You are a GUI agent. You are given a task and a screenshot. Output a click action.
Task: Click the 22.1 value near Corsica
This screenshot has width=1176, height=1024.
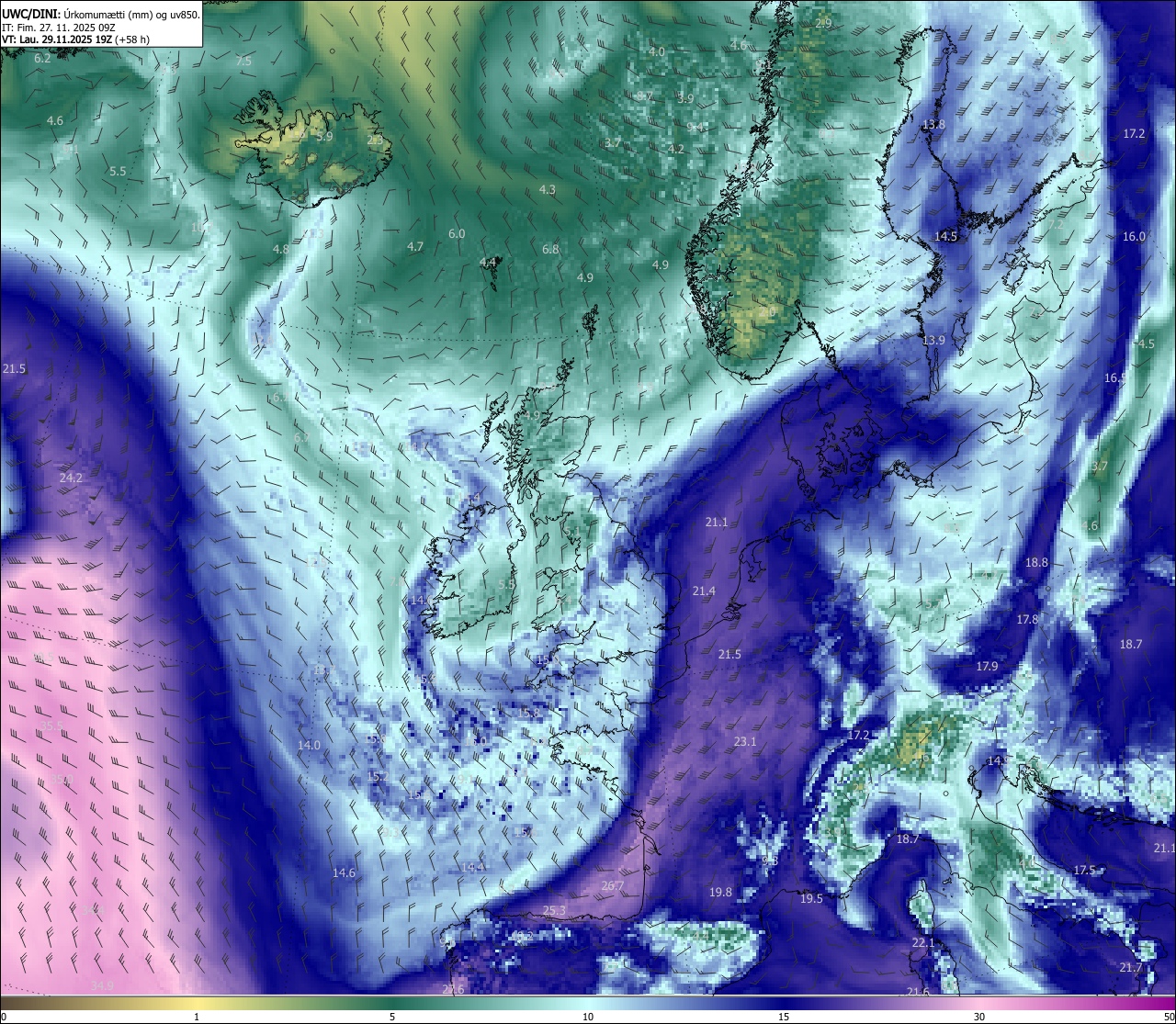pyautogui.click(x=922, y=942)
